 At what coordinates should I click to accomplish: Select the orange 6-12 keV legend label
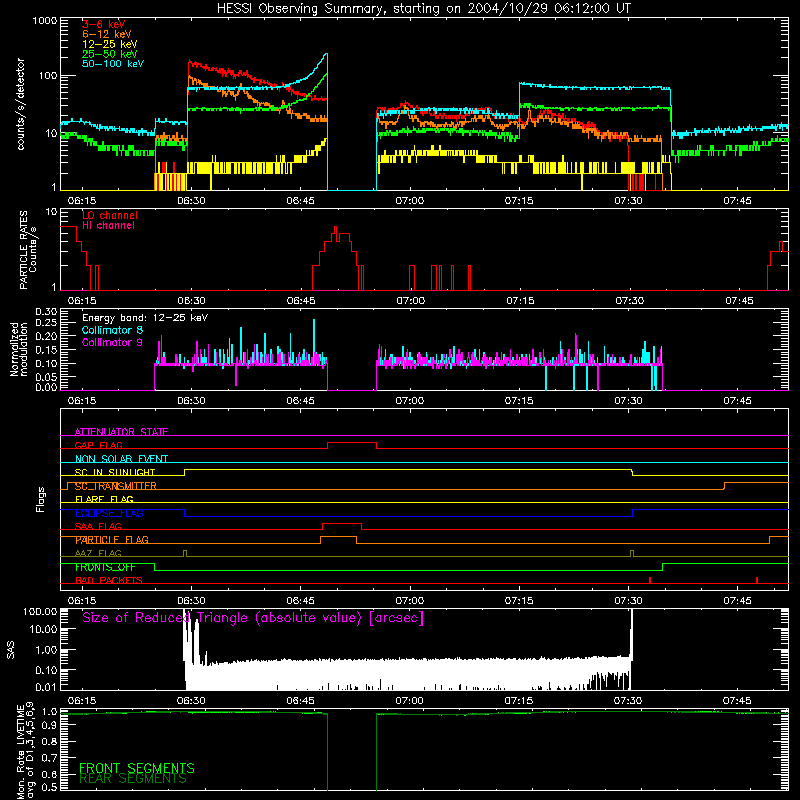click(107, 34)
